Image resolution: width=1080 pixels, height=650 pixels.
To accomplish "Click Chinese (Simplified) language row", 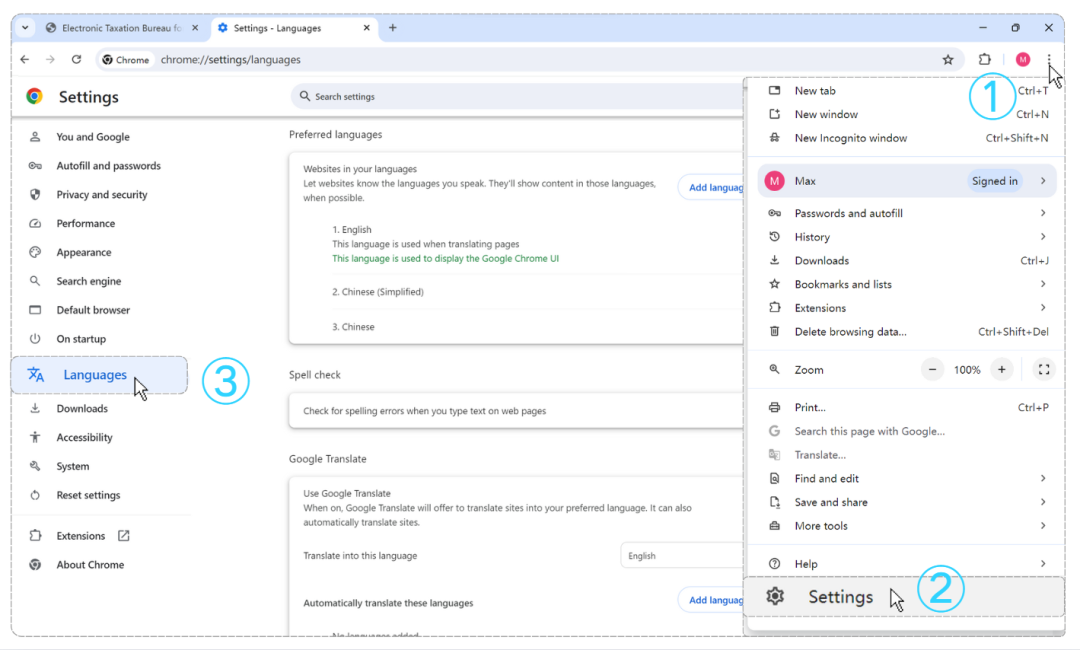I will pyautogui.click(x=377, y=292).
